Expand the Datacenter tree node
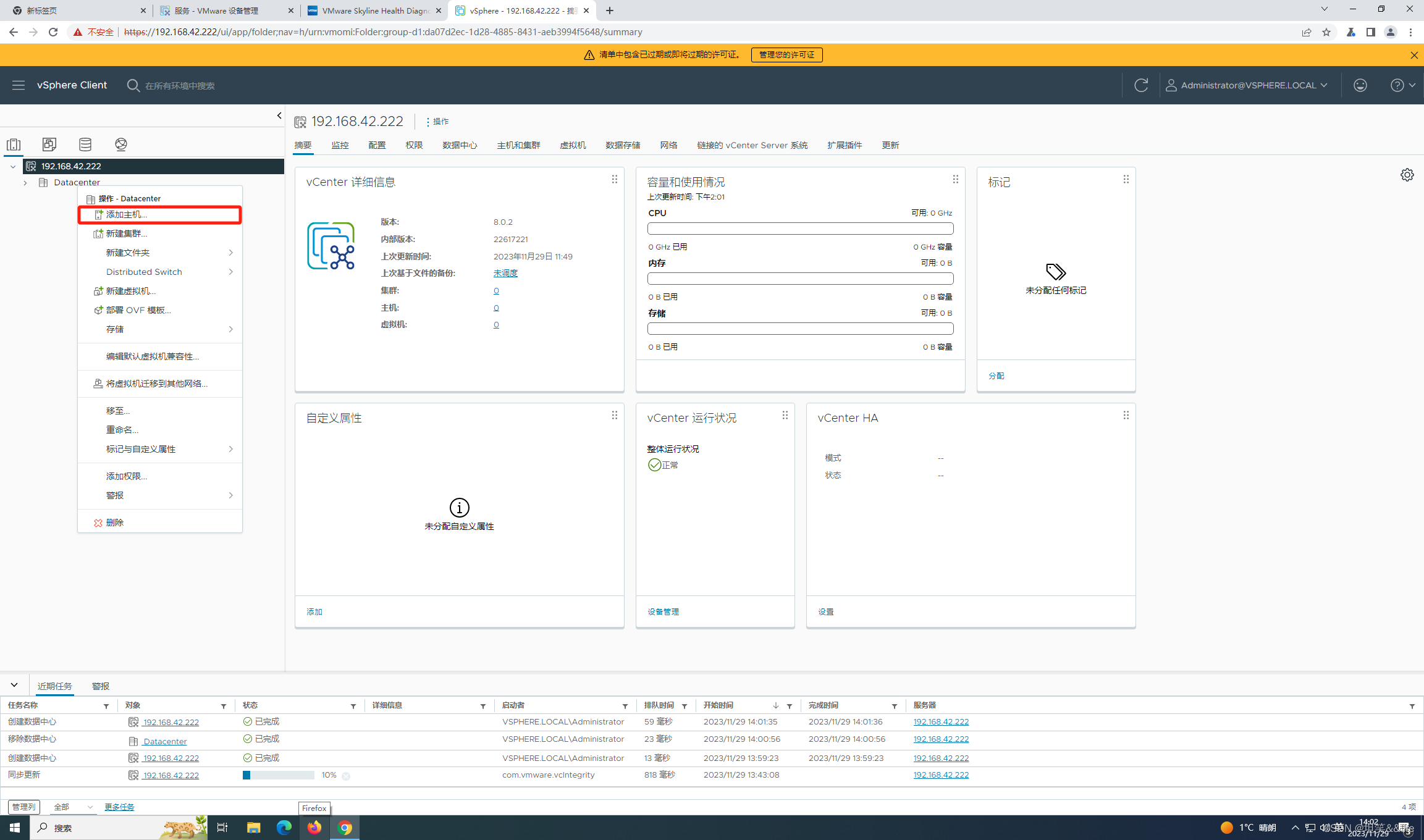The image size is (1424, 840). click(25, 182)
